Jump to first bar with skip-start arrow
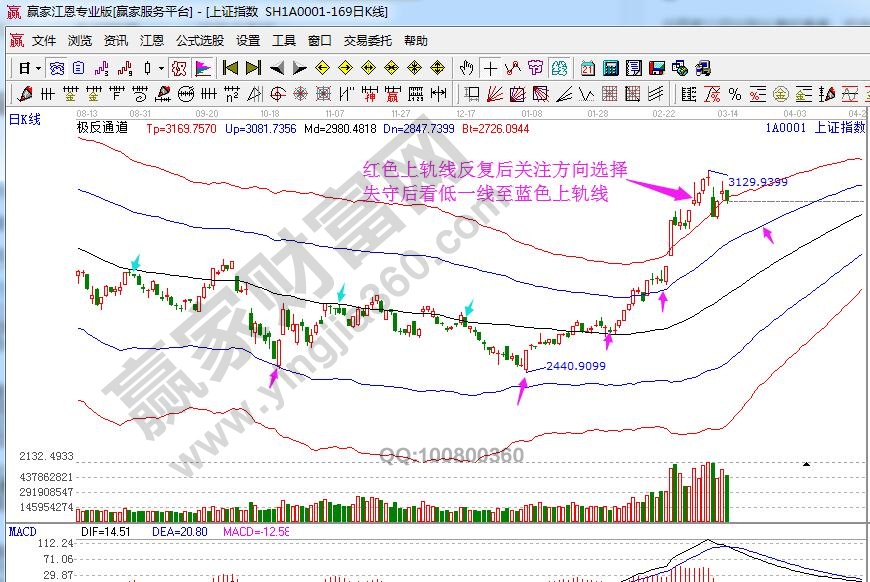 [230, 68]
